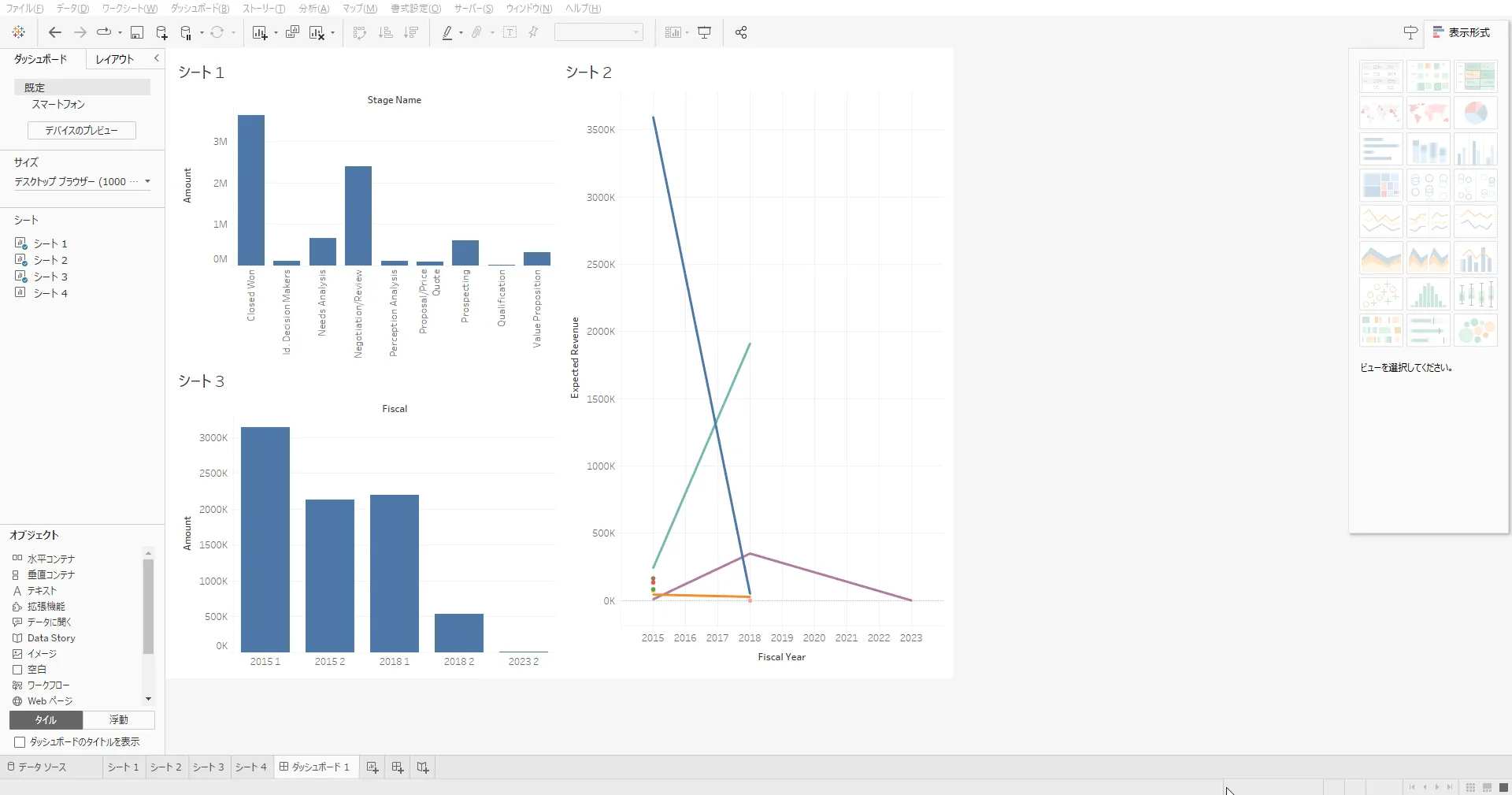Viewport: 1512px width, 795px height.
Task: Click the save workbook icon
Action: pyautogui.click(x=137, y=32)
